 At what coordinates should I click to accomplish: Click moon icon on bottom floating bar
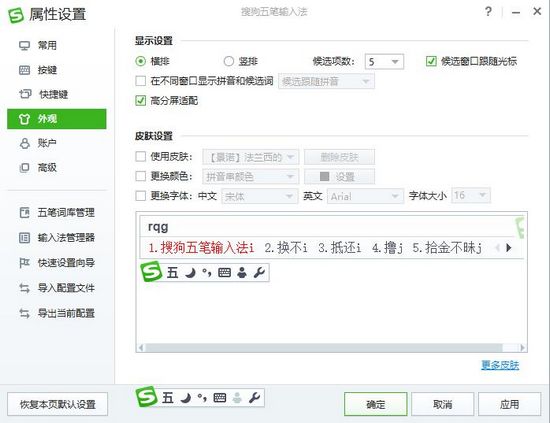click(x=186, y=398)
